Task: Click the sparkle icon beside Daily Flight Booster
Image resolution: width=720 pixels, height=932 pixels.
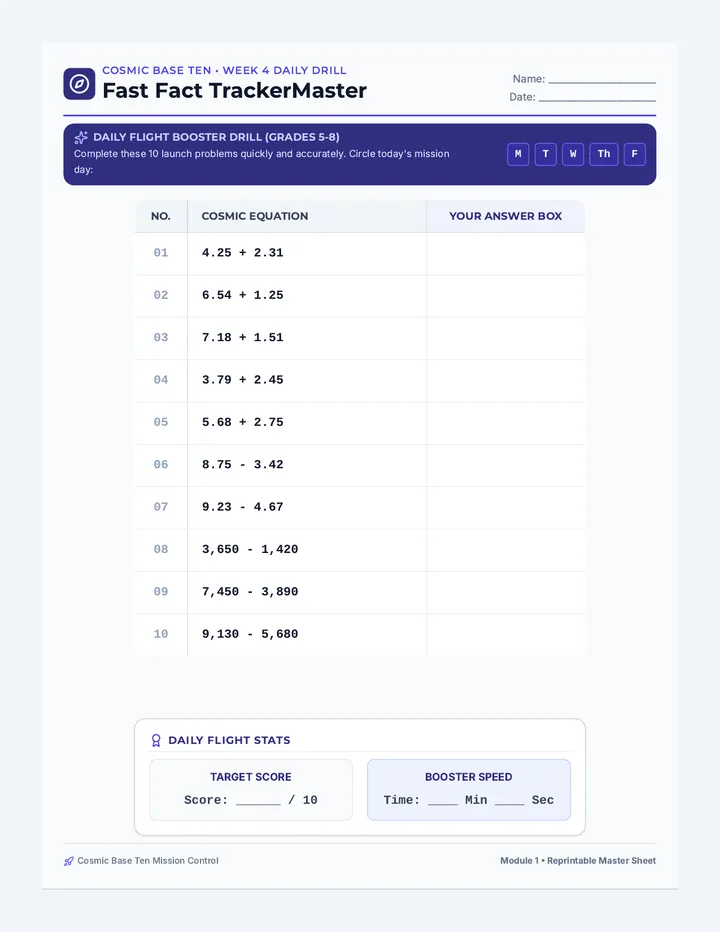Action: coord(81,138)
